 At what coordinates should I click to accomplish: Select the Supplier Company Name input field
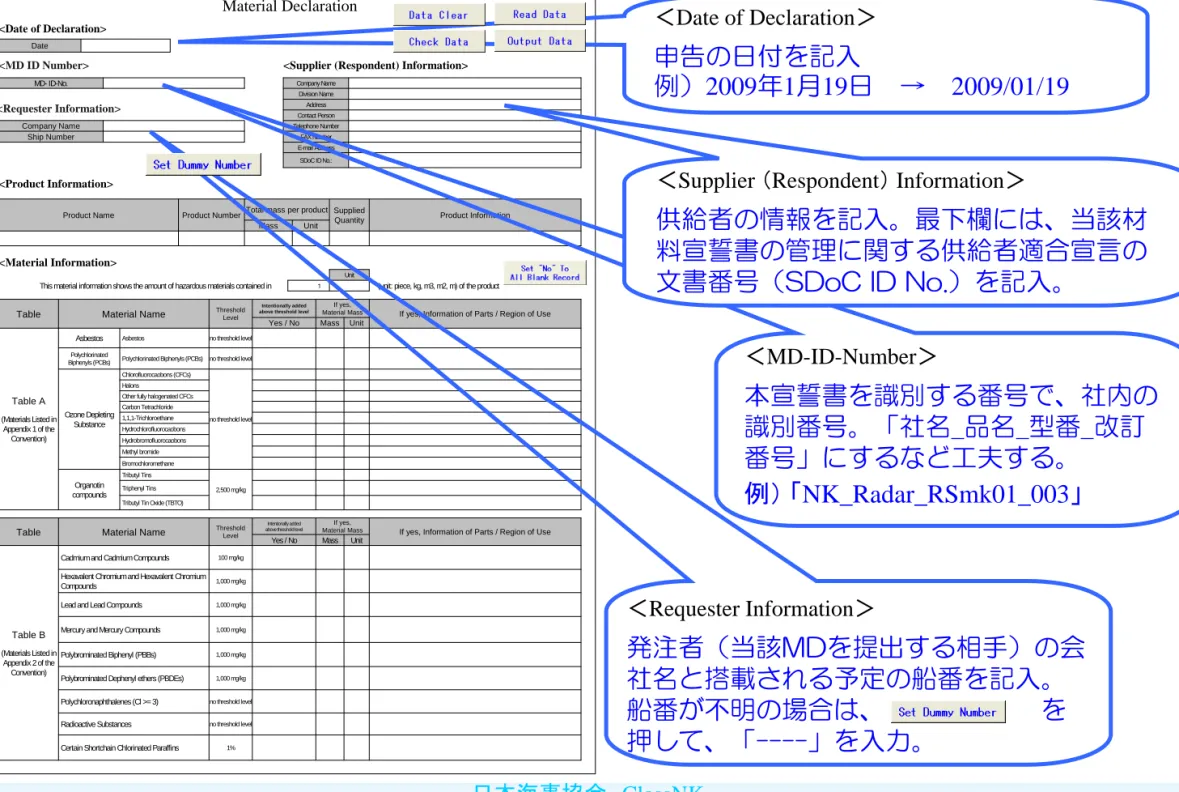(465, 83)
